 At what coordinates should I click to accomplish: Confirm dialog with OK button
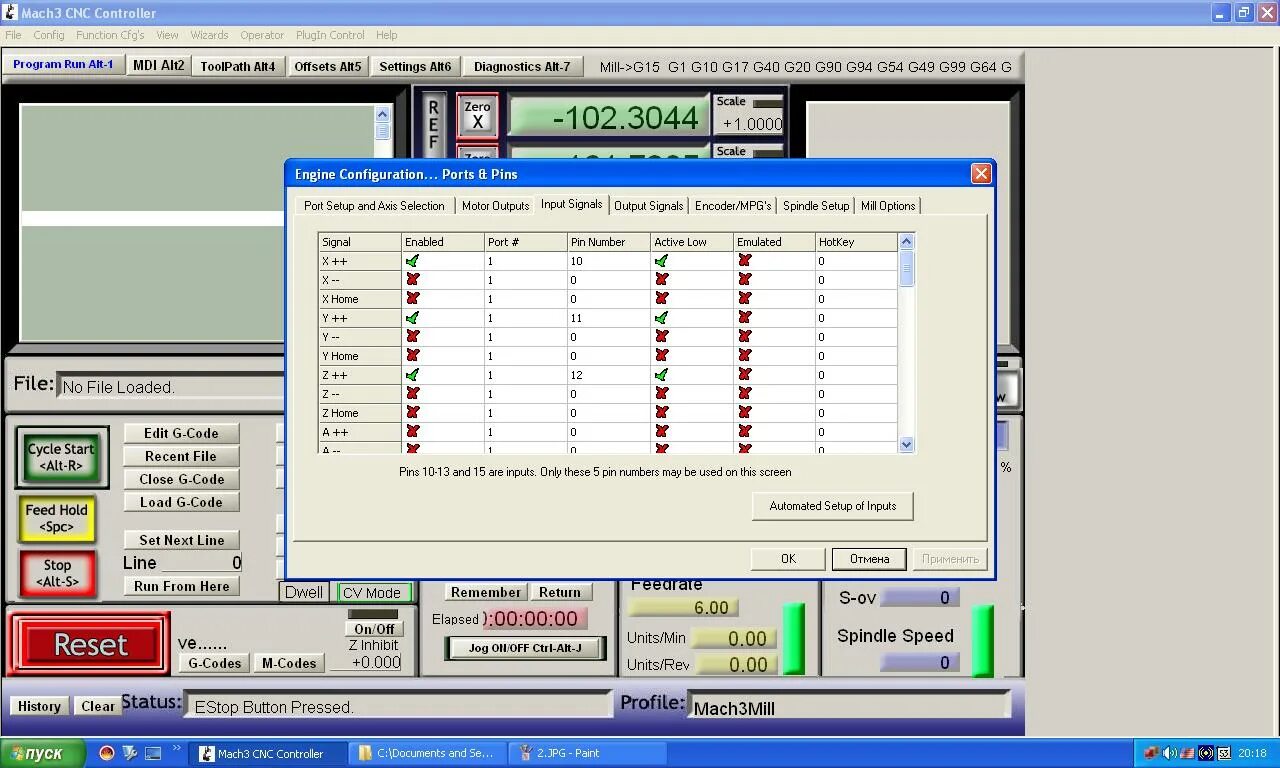(788, 559)
